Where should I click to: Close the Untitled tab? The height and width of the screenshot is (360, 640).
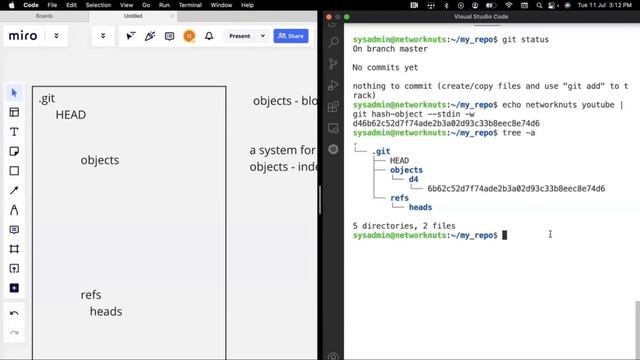pyautogui.click(x=172, y=16)
